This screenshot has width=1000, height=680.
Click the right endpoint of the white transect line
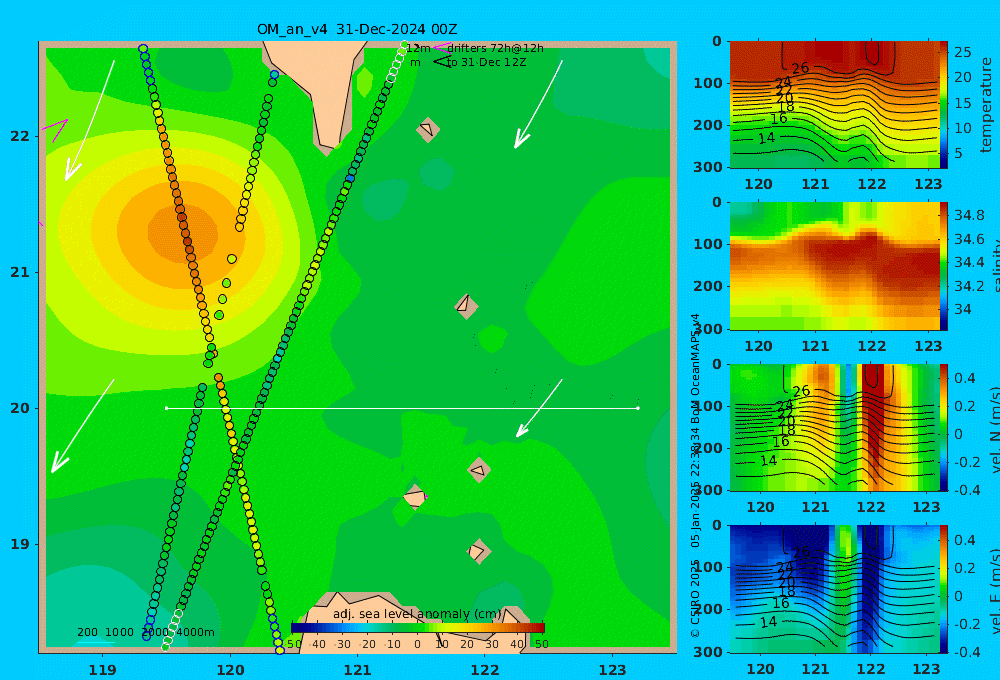pyautogui.click(x=638, y=408)
